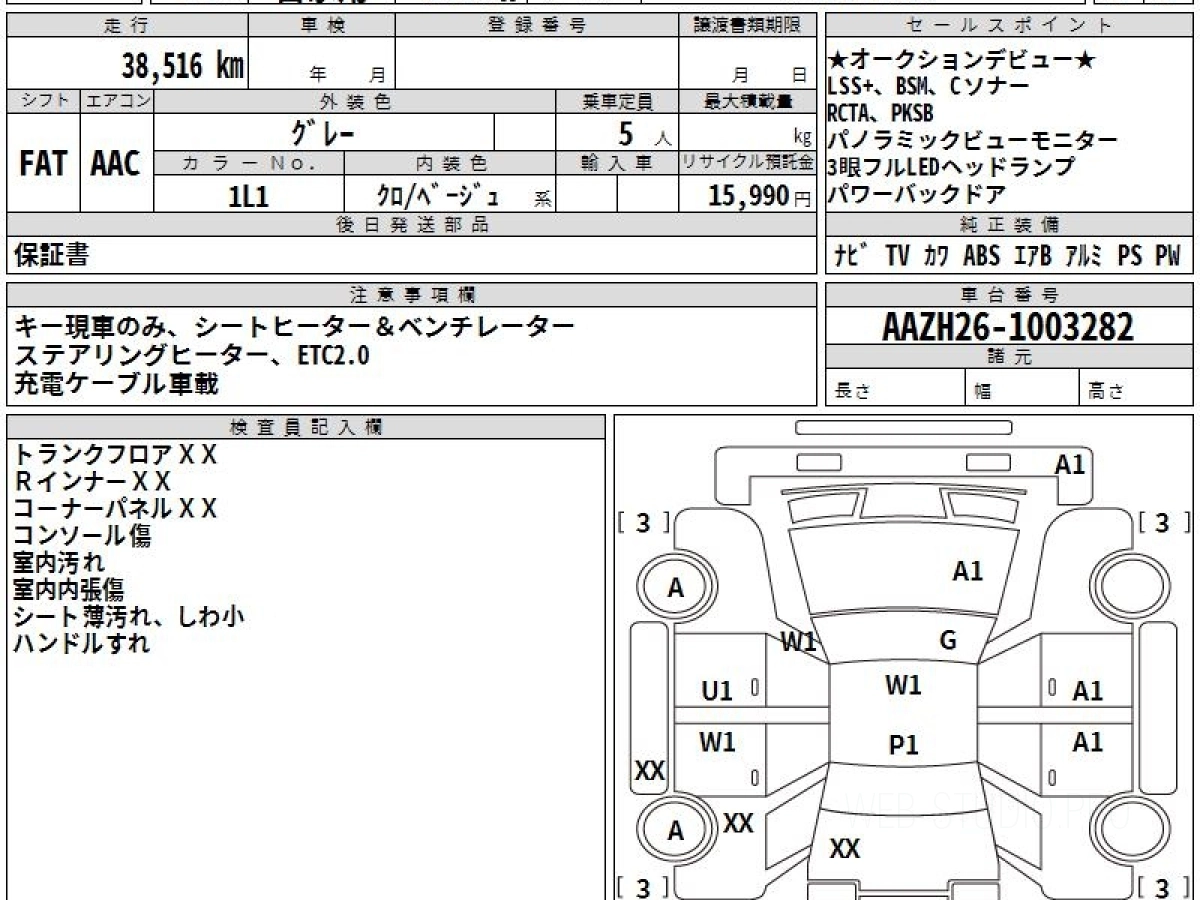
Task: Click the G mark on the windshield
Action: coord(948,641)
